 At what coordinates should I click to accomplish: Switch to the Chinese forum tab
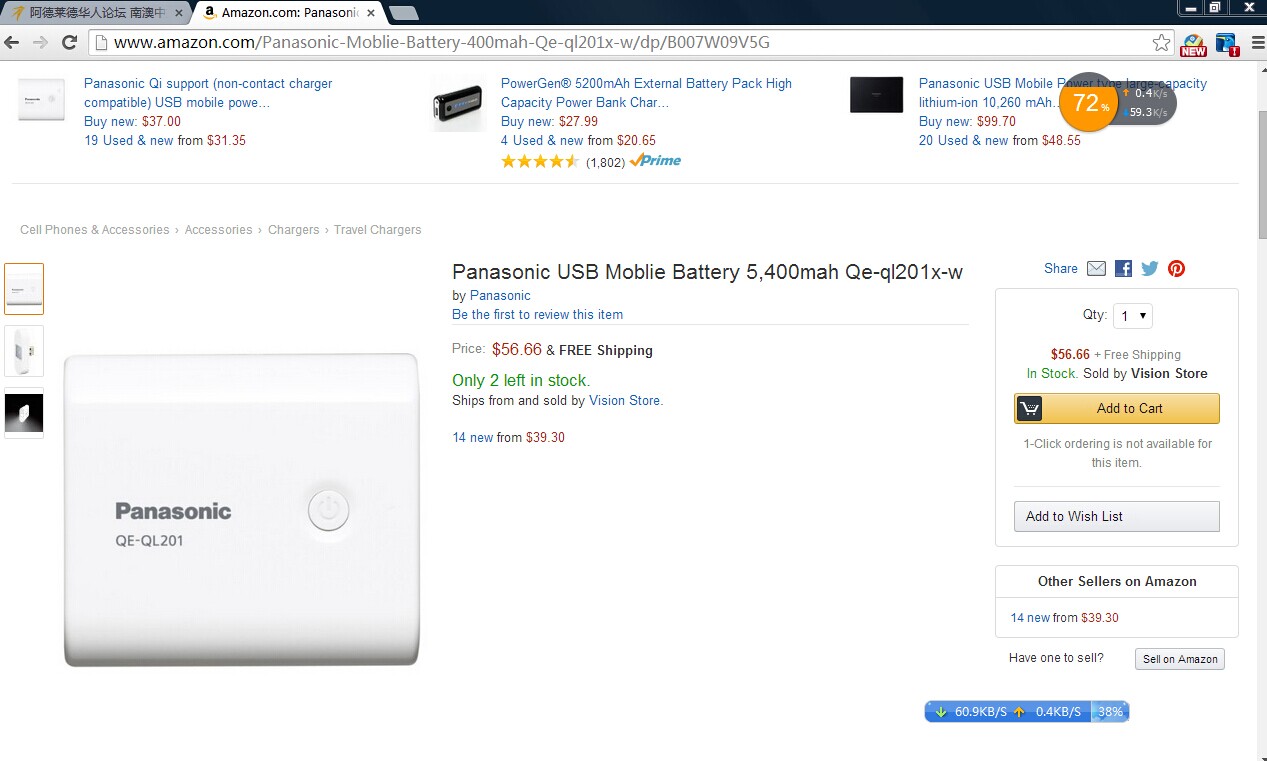[x=96, y=13]
